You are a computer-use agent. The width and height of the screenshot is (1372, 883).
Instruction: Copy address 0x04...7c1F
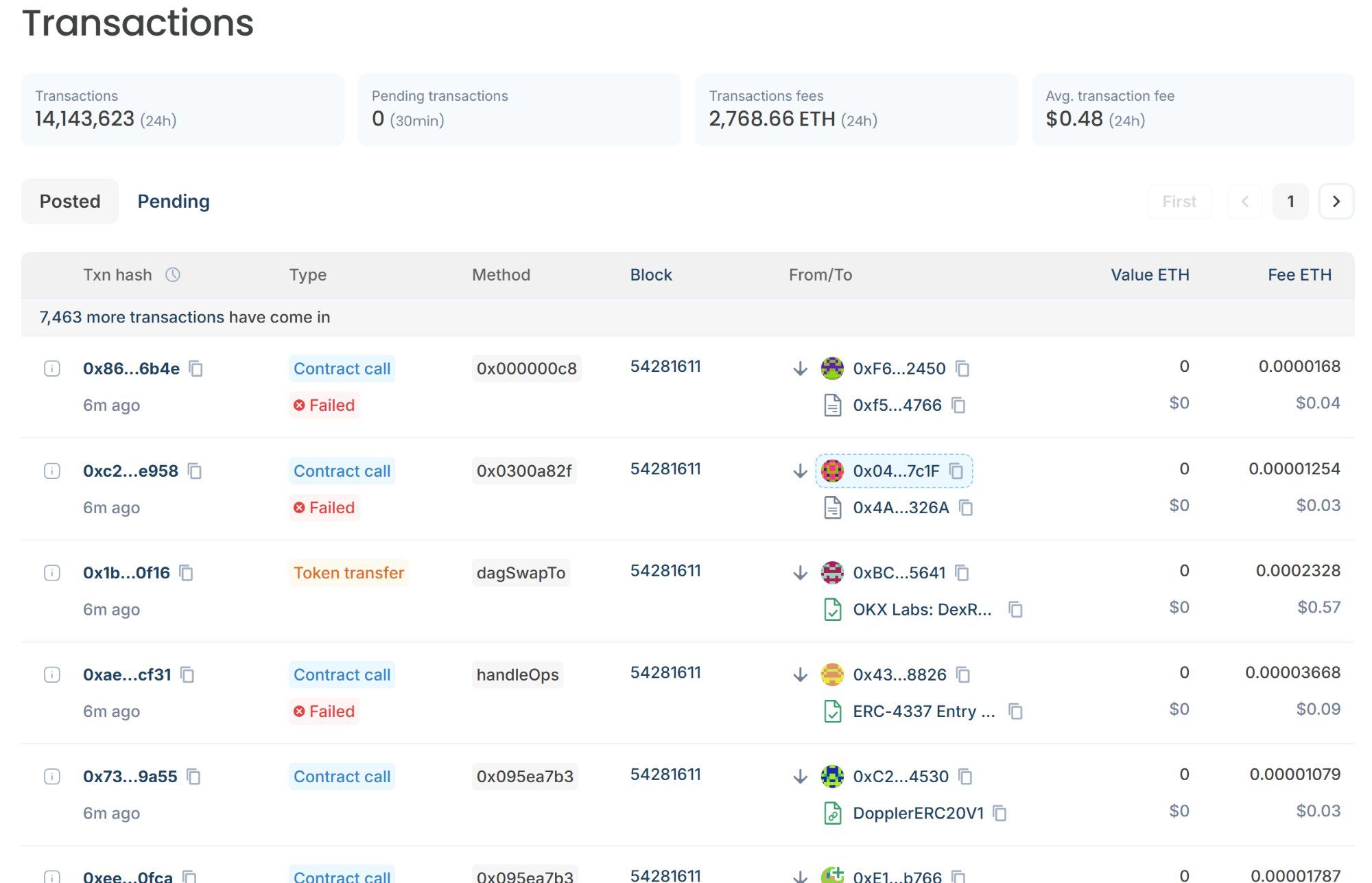point(956,471)
